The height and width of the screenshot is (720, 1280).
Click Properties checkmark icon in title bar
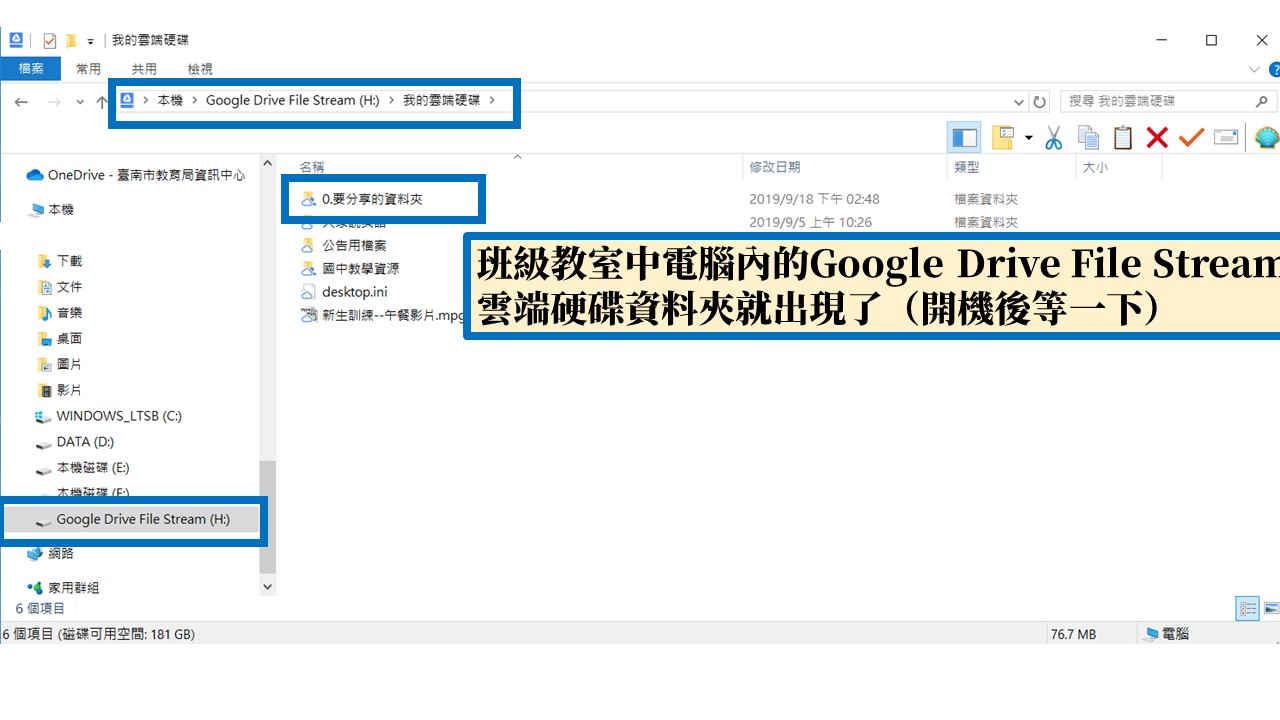tap(50, 41)
